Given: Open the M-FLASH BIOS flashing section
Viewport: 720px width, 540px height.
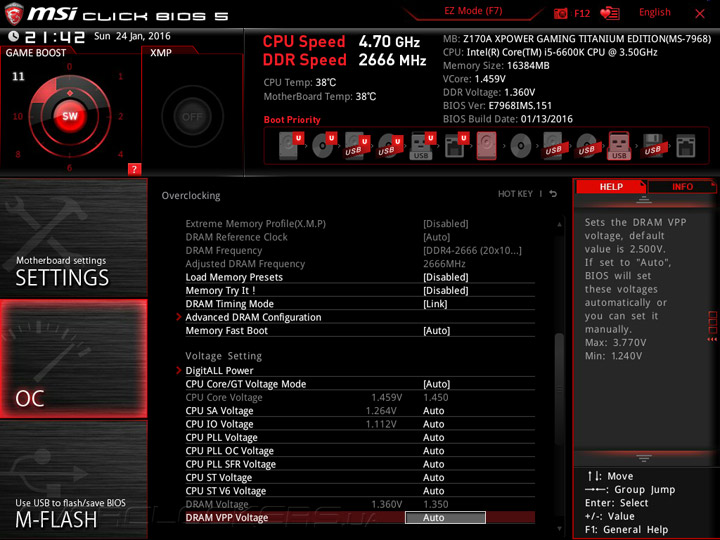Looking at the screenshot, I should 73,480.
